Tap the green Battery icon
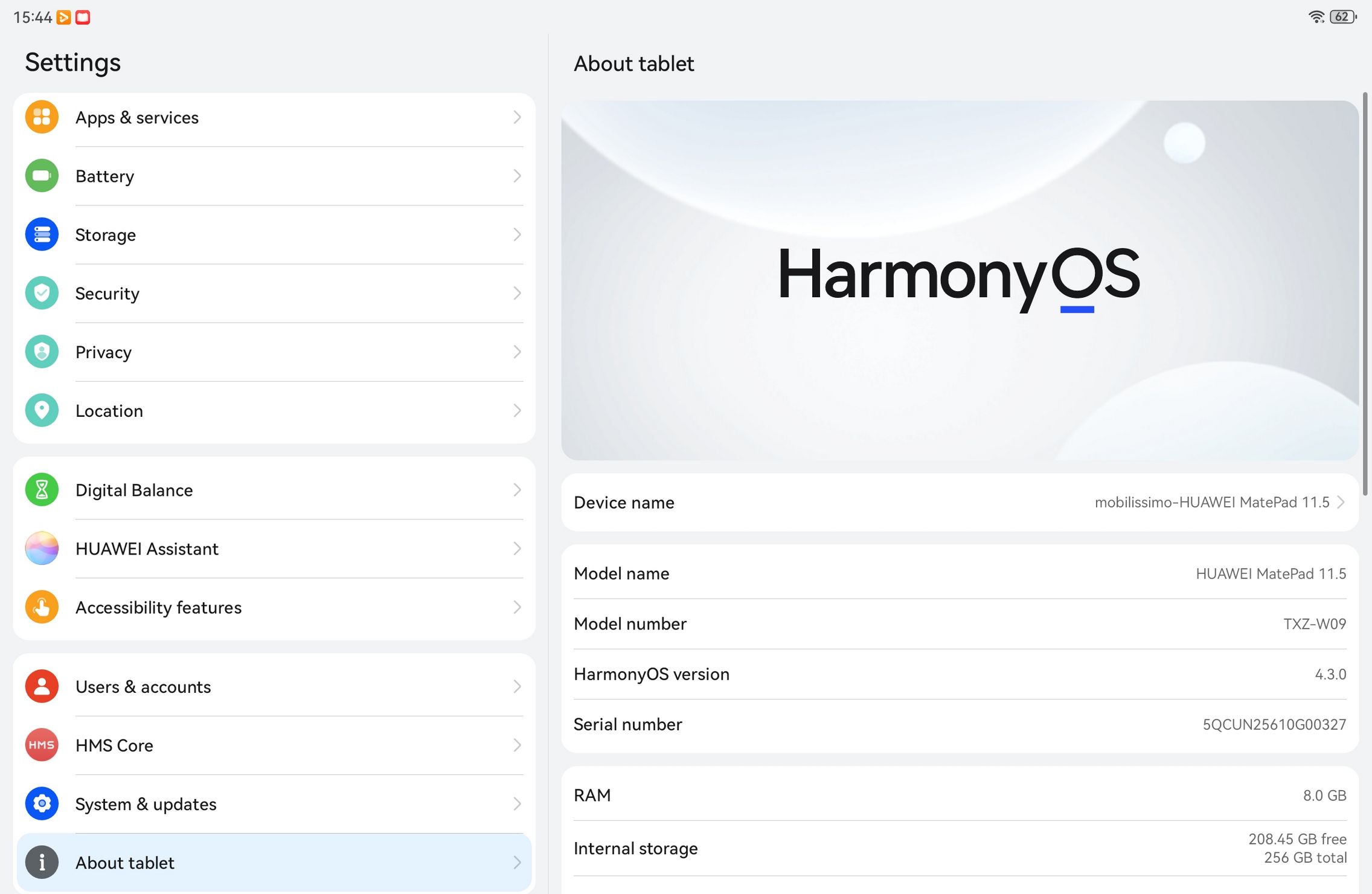Screen dimensions: 1372x894 [42, 176]
